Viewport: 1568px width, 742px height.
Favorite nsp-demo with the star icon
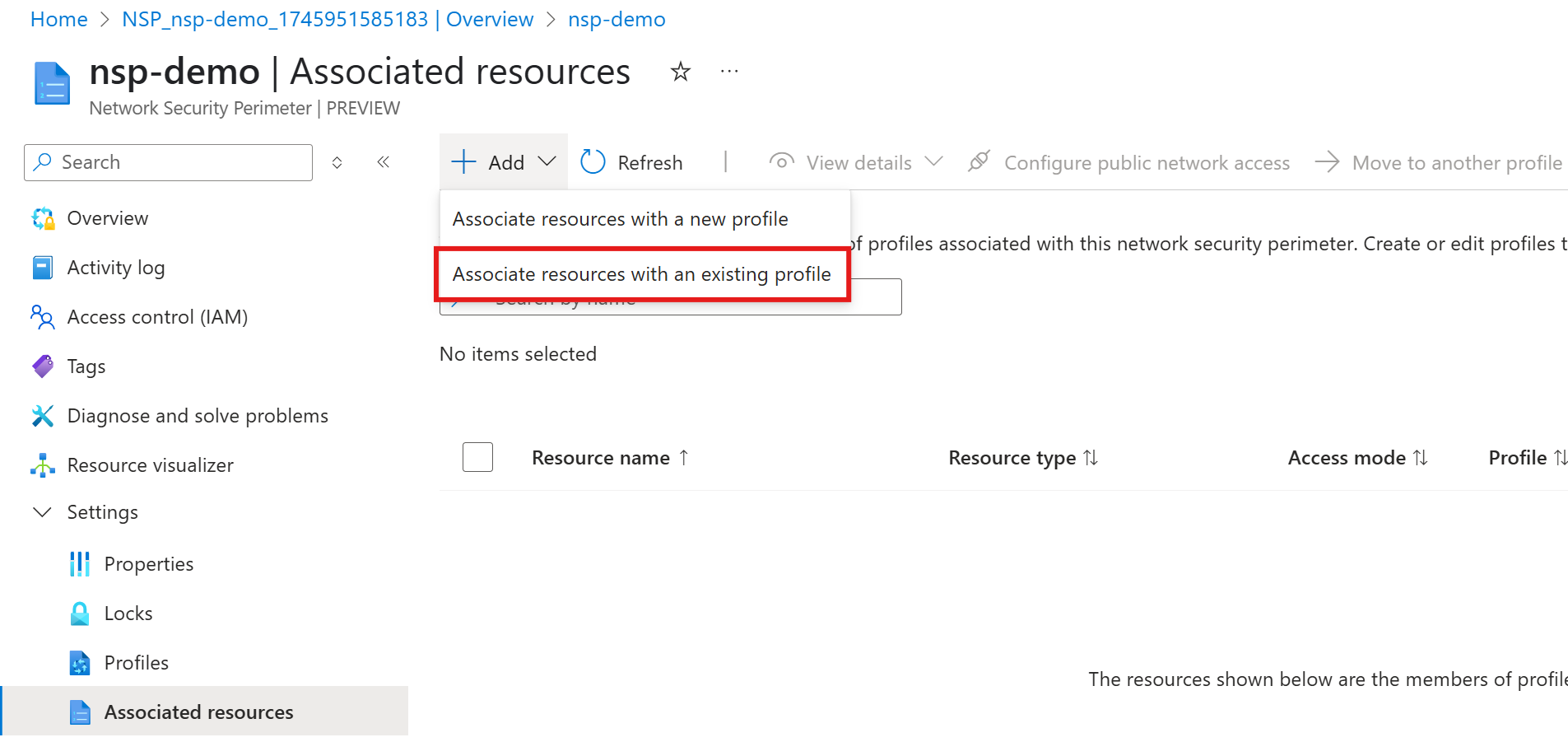[680, 72]
